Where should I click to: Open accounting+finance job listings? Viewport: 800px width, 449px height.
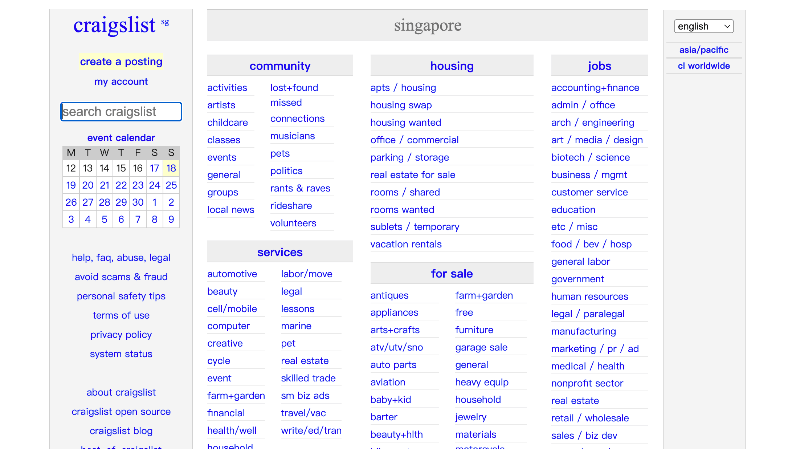point(595,88)
